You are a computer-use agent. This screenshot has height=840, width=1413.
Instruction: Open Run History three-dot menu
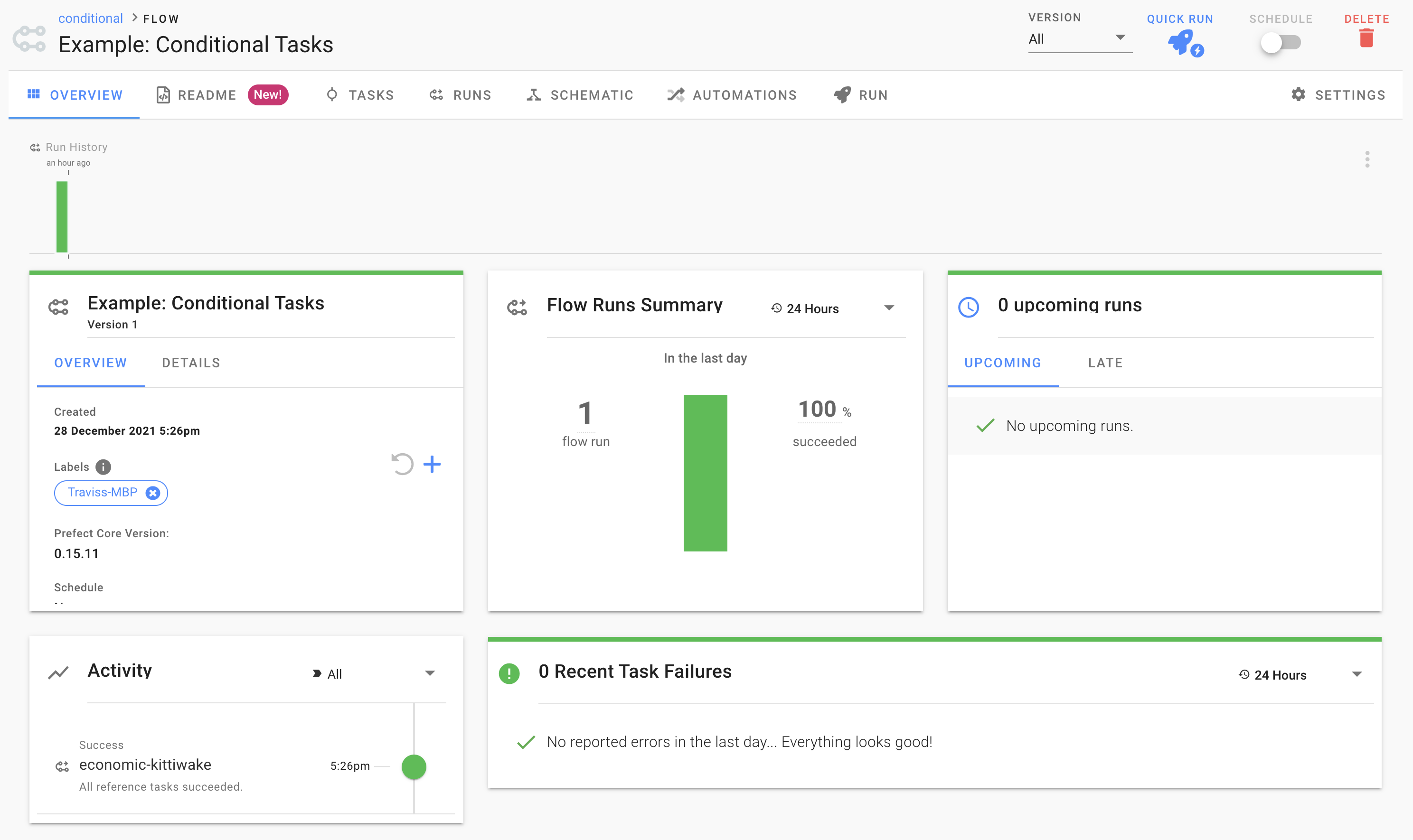pos(1366,159)
